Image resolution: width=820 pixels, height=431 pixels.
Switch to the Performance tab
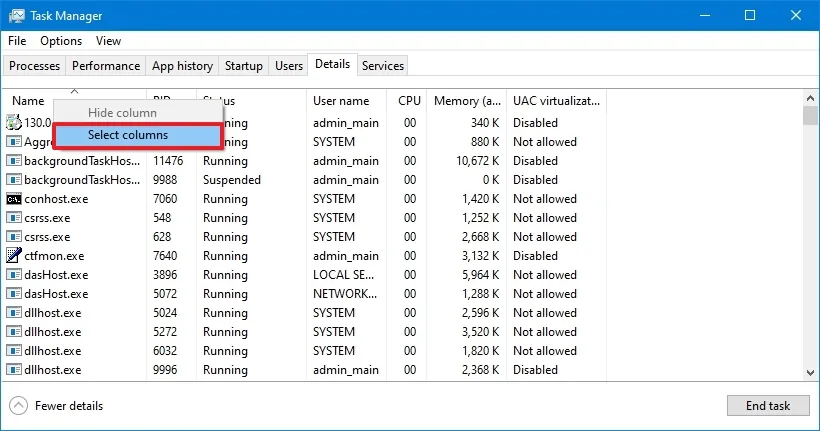(106, 66)
